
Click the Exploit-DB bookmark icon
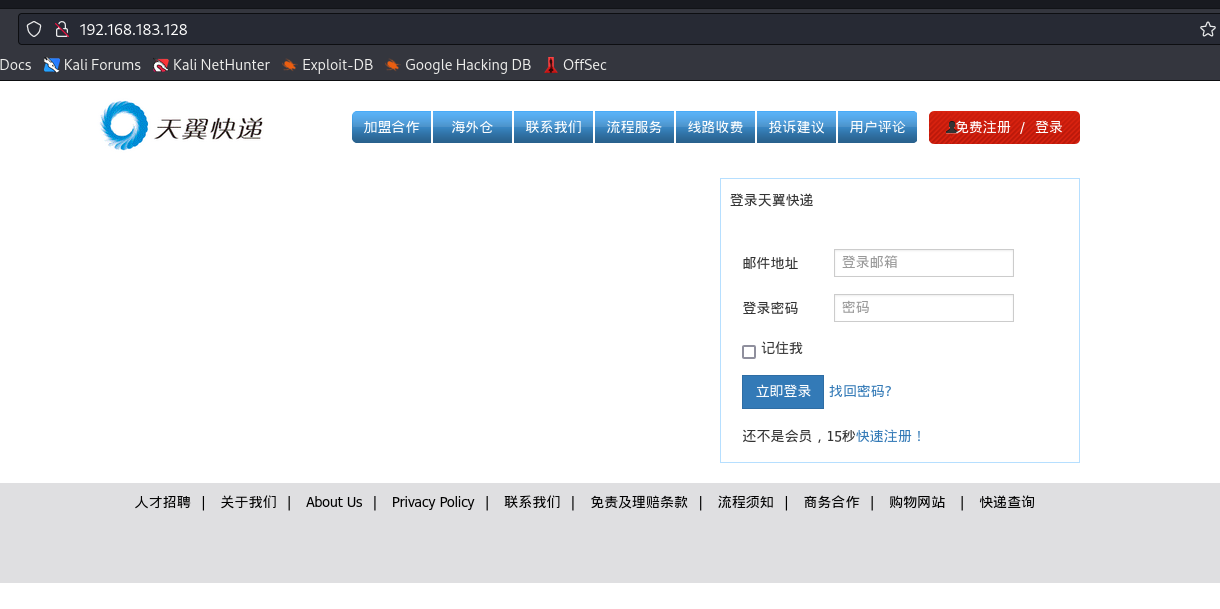tap(290, 65)
